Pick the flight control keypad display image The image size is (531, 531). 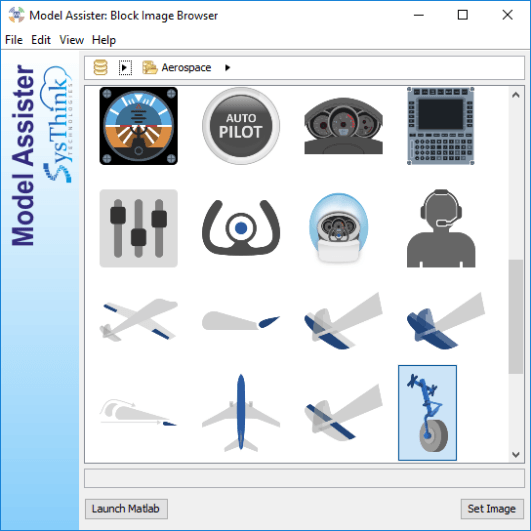pos(441,126)
